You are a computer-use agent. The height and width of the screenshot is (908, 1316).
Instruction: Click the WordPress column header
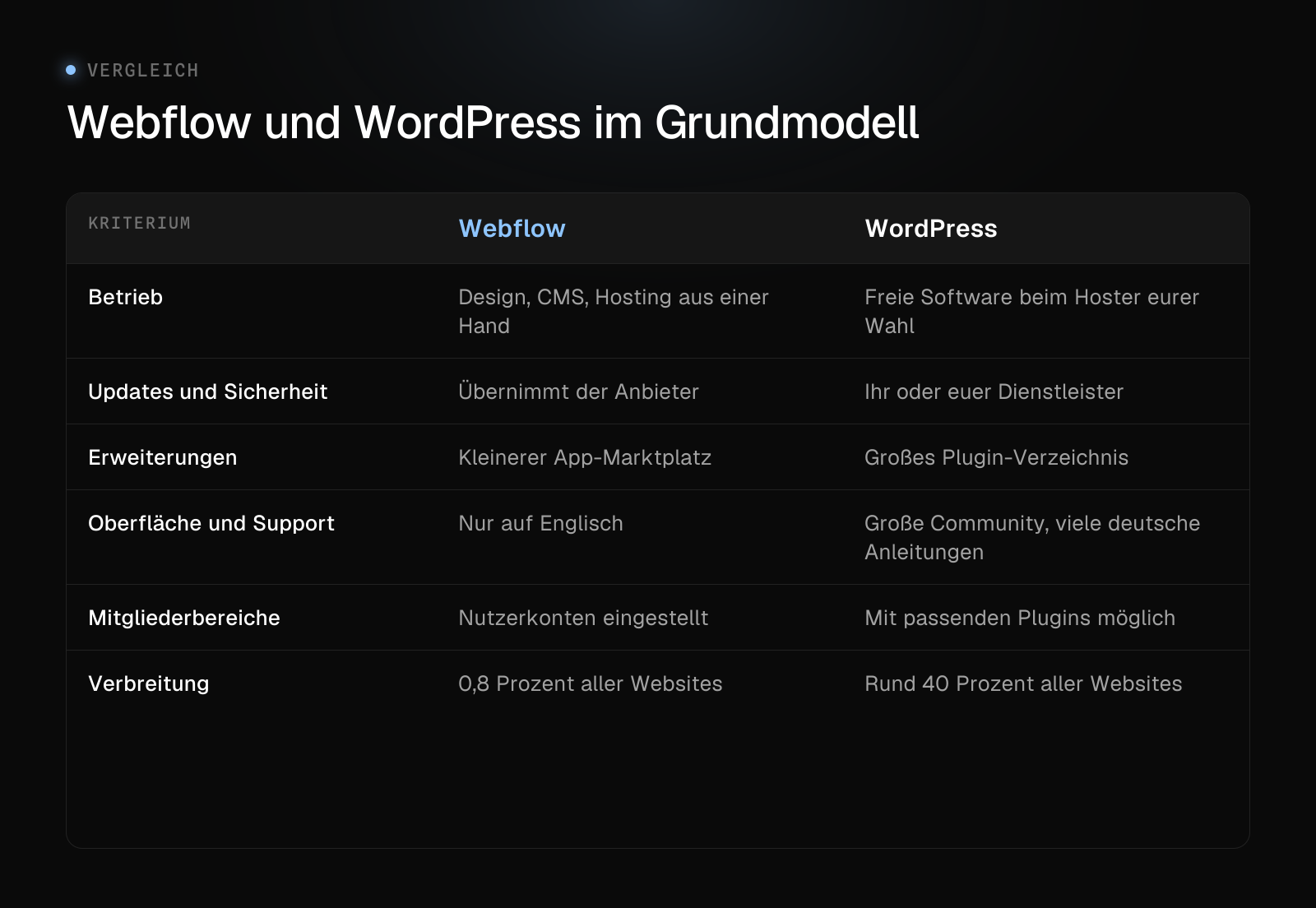tap(930, 229)
